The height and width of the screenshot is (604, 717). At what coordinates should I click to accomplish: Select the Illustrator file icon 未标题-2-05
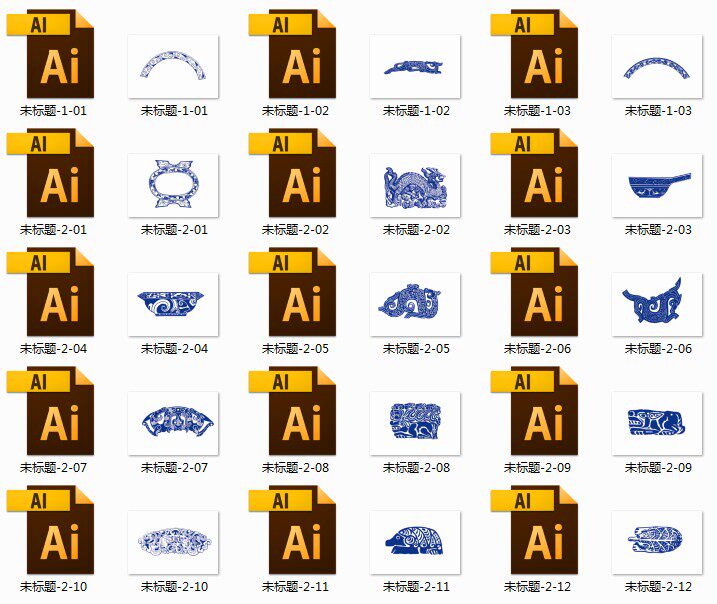[292, 292]
